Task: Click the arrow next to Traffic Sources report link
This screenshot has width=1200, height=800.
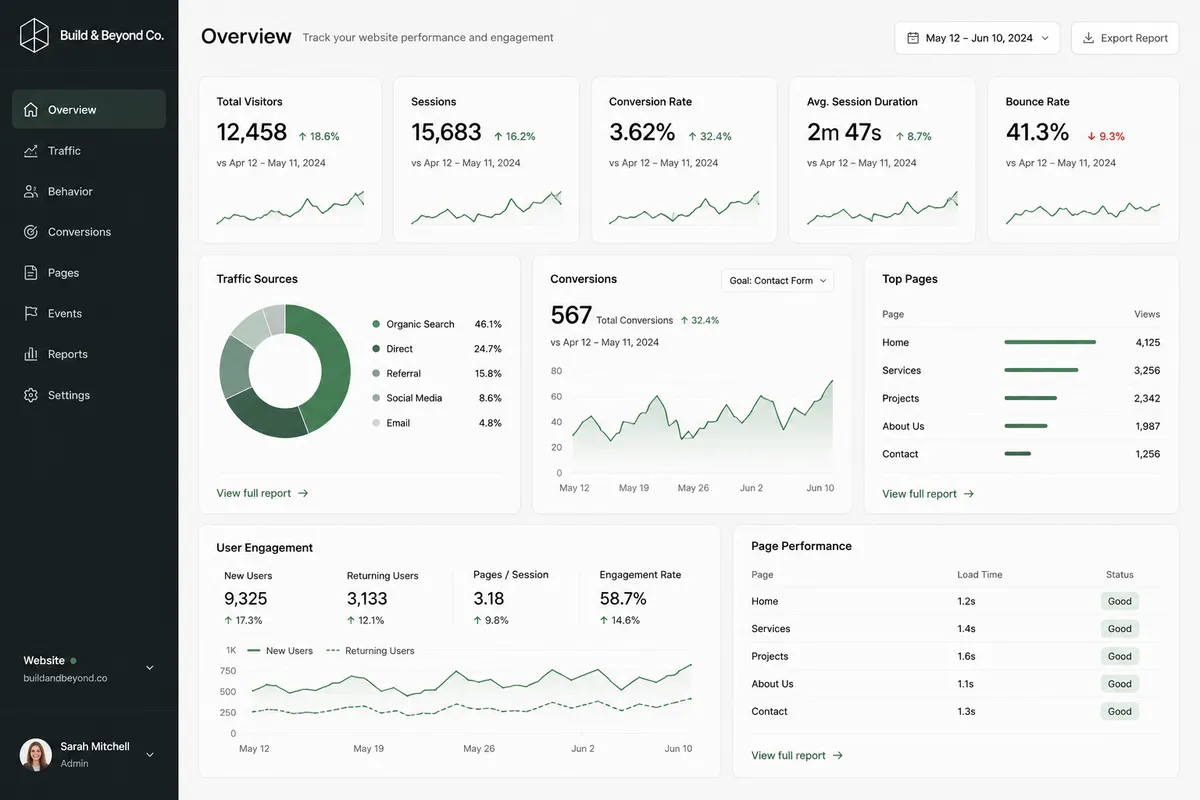Action: (x=303, y=493)
